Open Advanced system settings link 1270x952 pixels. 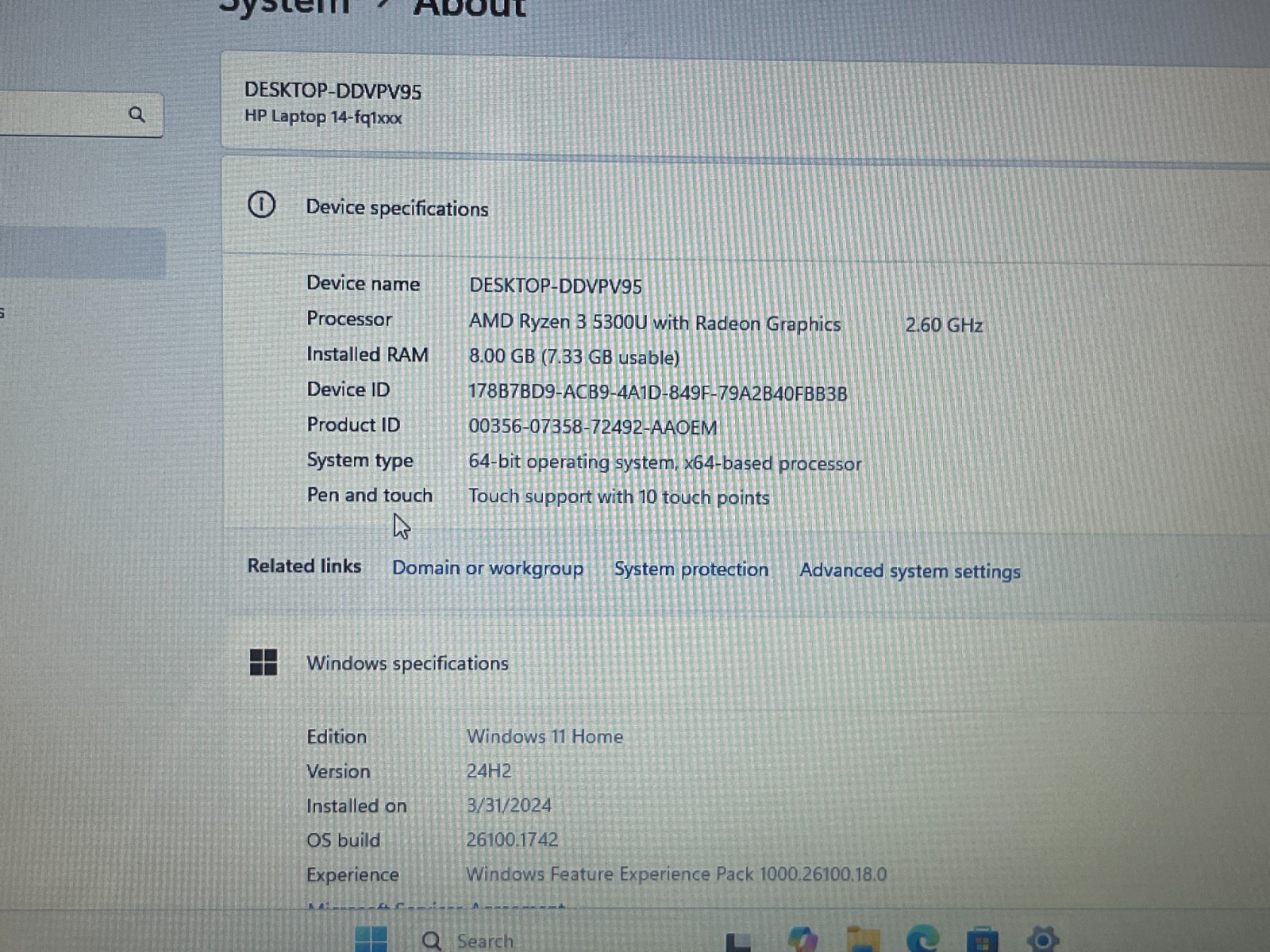pyautogui.click(x=910, y=571)
